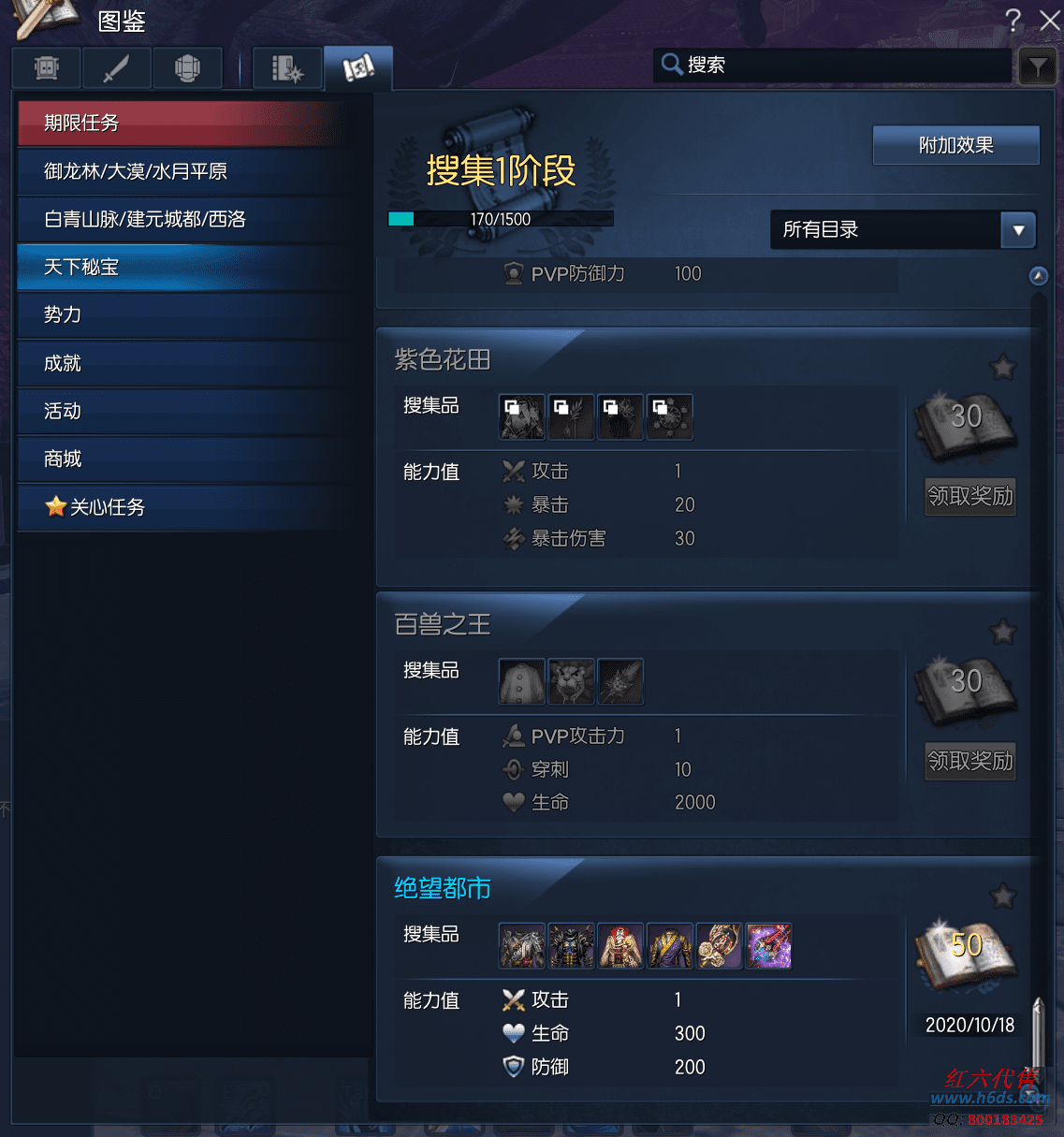Viewport: 1064px width, 1137px height.
Task: Click the scroll-to-top round arrow
Action: [x=1038, y=275]
